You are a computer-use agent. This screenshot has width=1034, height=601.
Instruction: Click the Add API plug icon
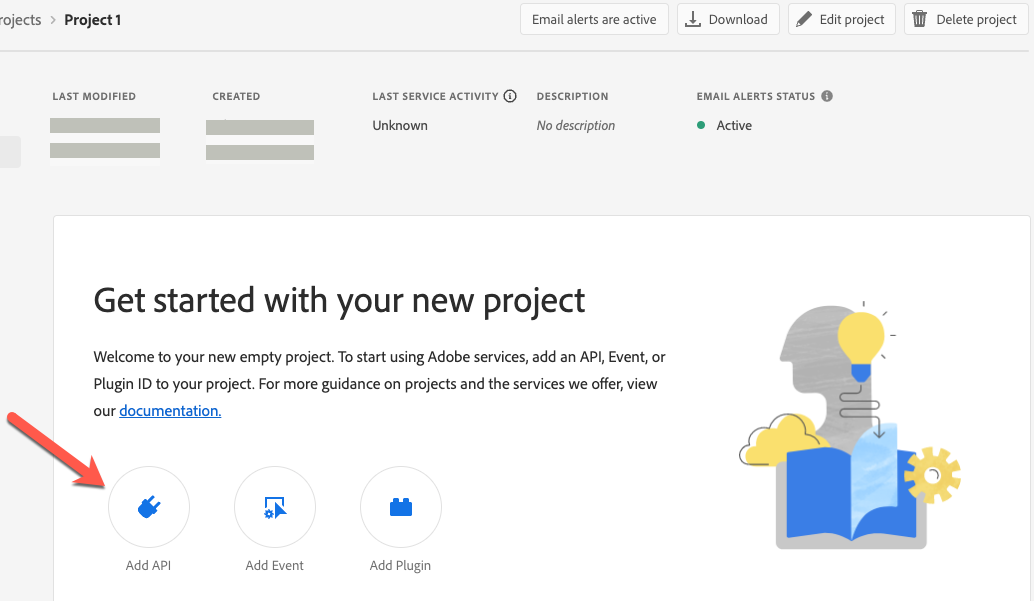tap(149, 507)
